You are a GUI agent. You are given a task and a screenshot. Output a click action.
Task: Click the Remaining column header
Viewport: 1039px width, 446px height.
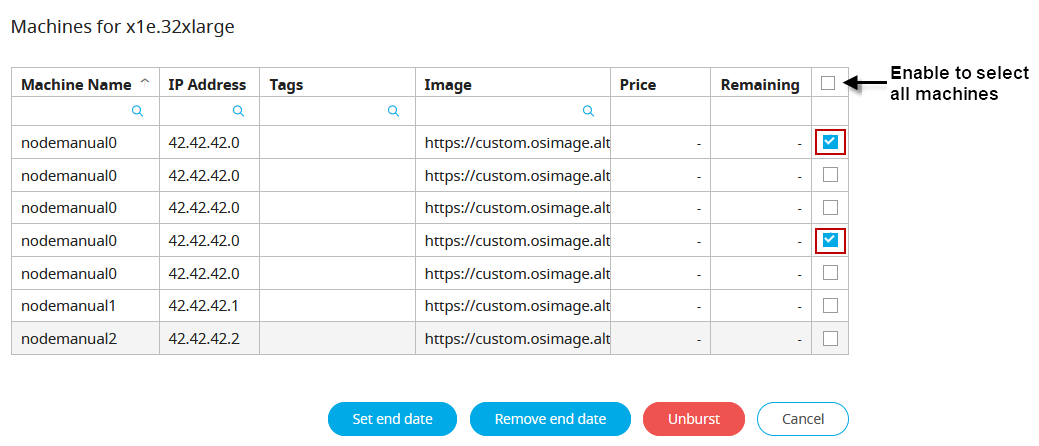click(x=760, y=84)
